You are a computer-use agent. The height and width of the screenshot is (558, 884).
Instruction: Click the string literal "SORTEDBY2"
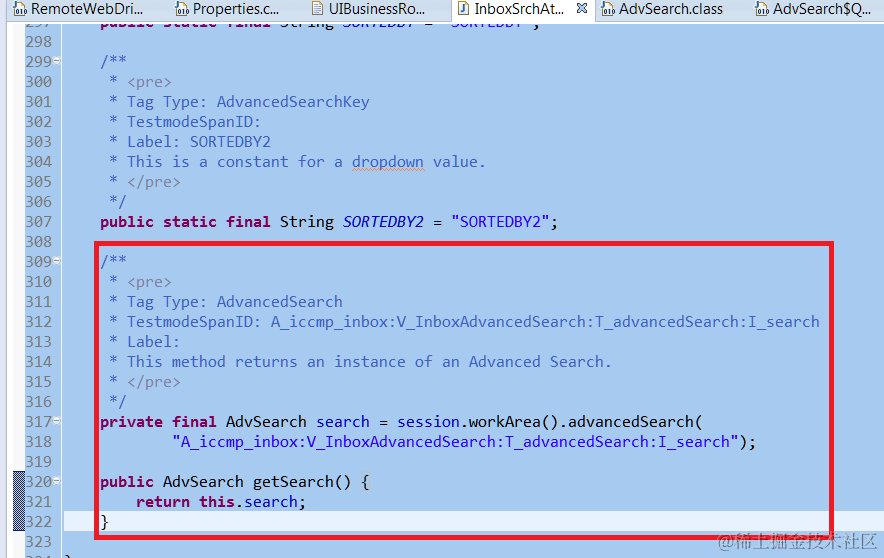(x=500, y=222)
